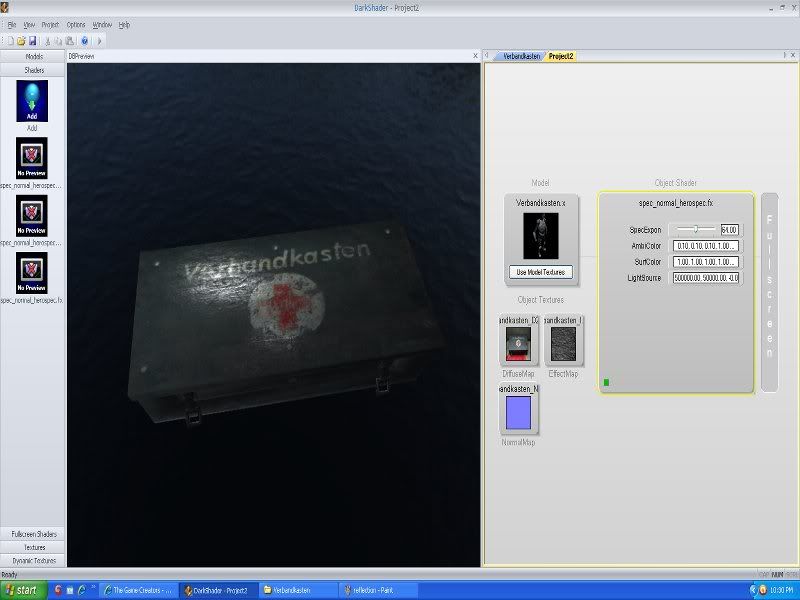800x600 pixels.
Task: Create a new project with the toolbar icon
Action: [x=10, y=41]
